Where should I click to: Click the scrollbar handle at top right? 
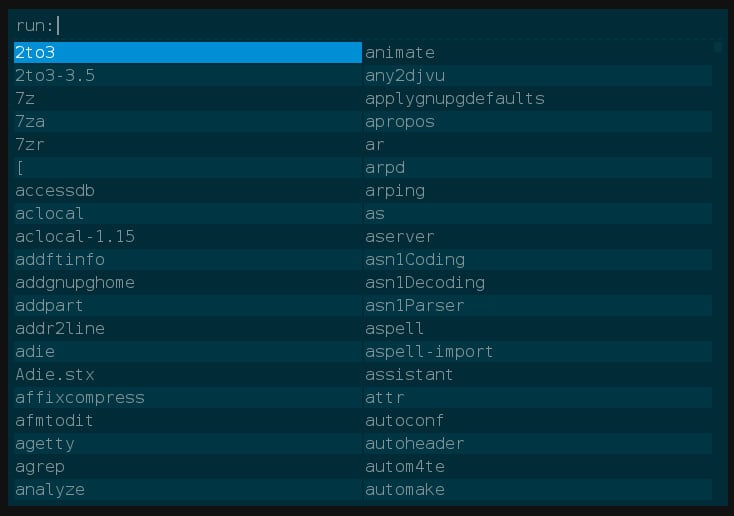coord(718,46)
